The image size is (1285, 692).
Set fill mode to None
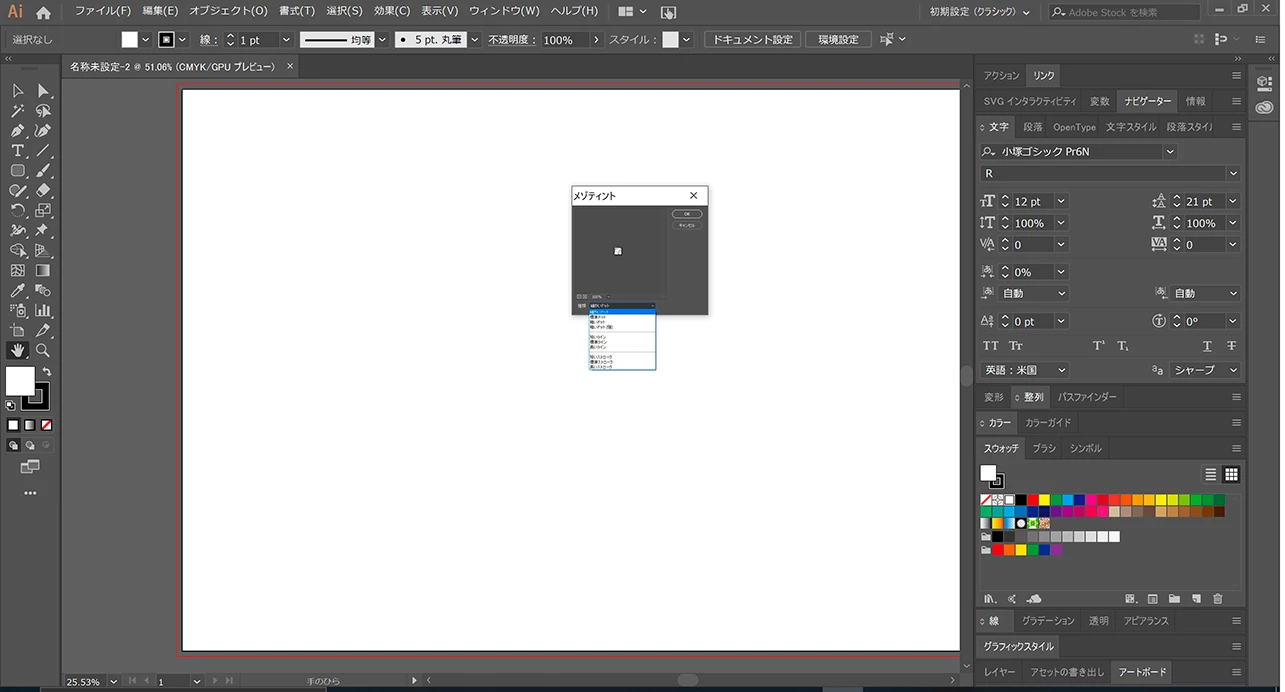46,425
